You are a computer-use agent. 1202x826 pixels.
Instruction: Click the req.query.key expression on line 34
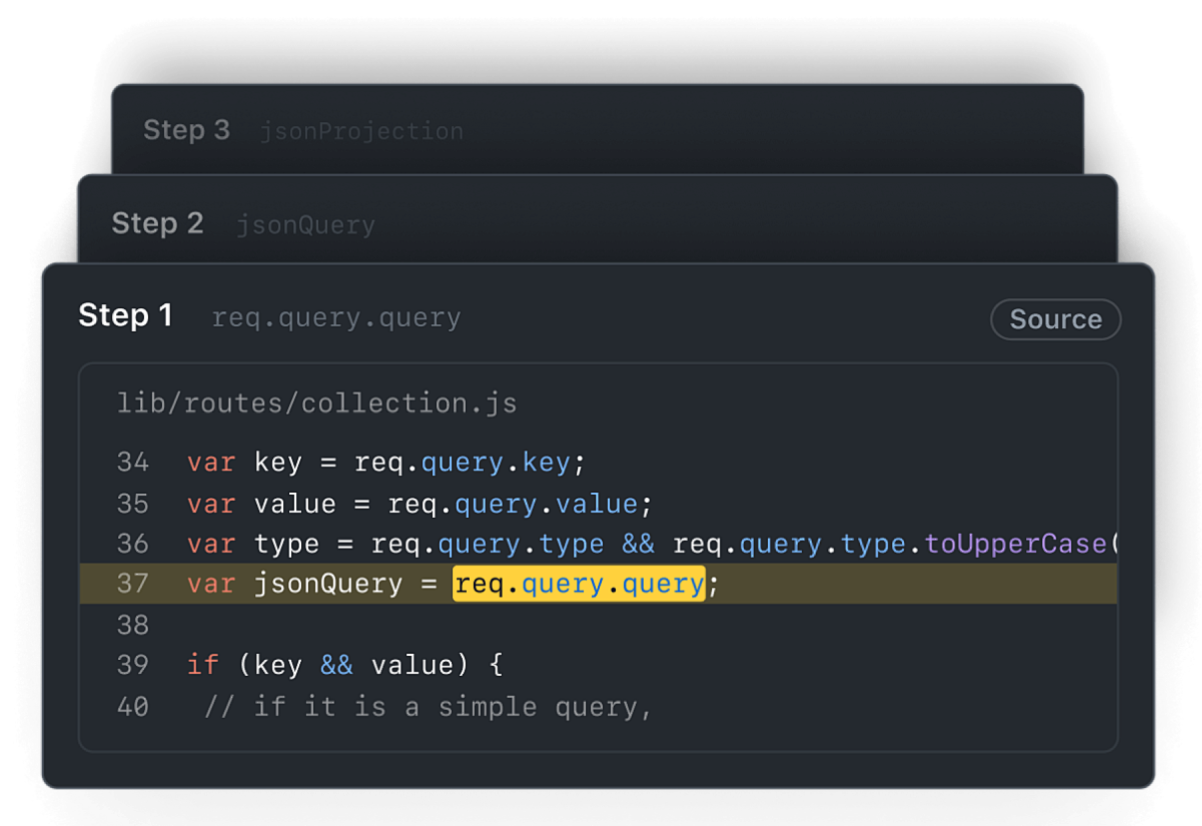tap(462, 463)
